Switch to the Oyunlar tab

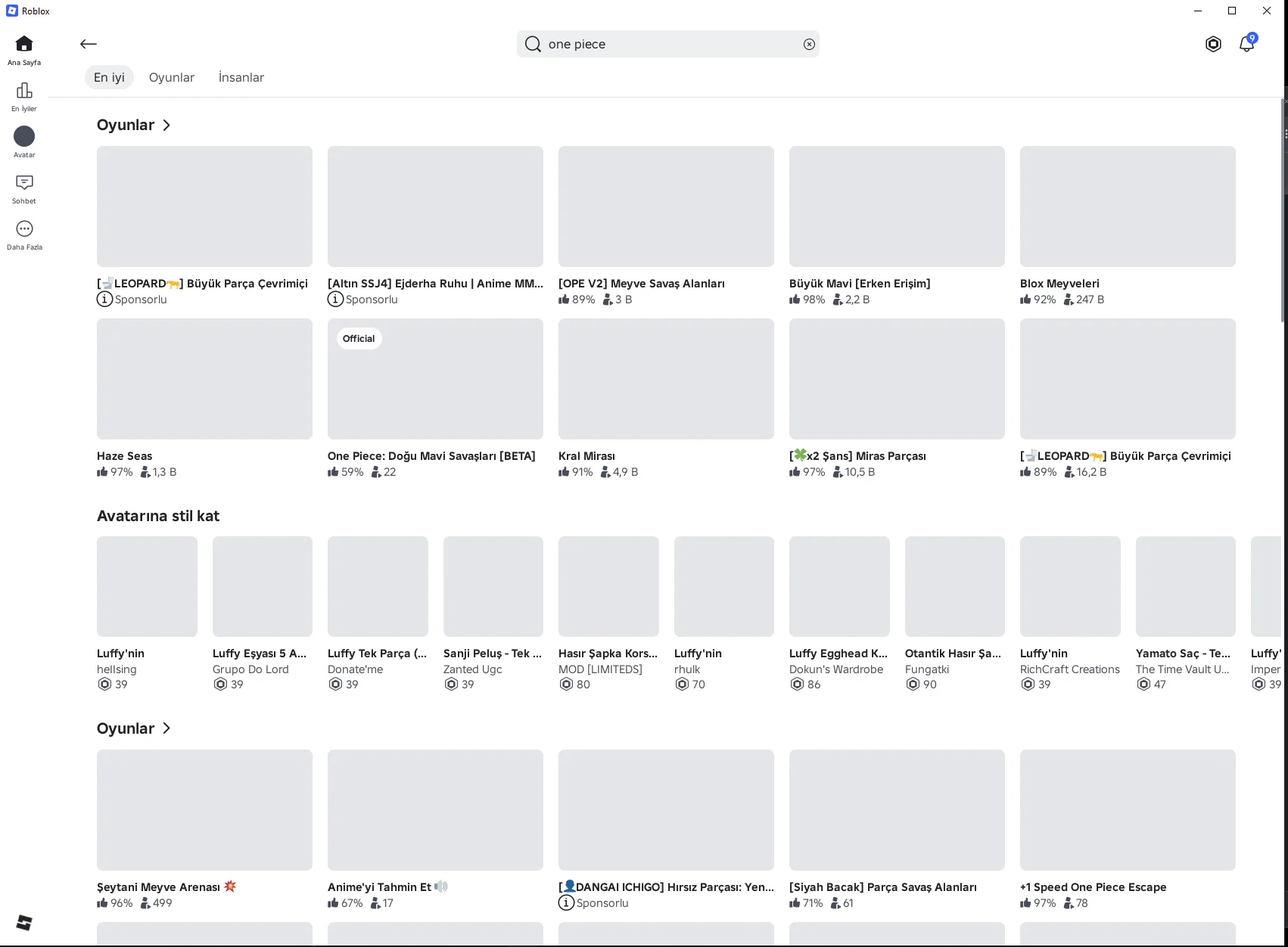click(x=172, y=77)
